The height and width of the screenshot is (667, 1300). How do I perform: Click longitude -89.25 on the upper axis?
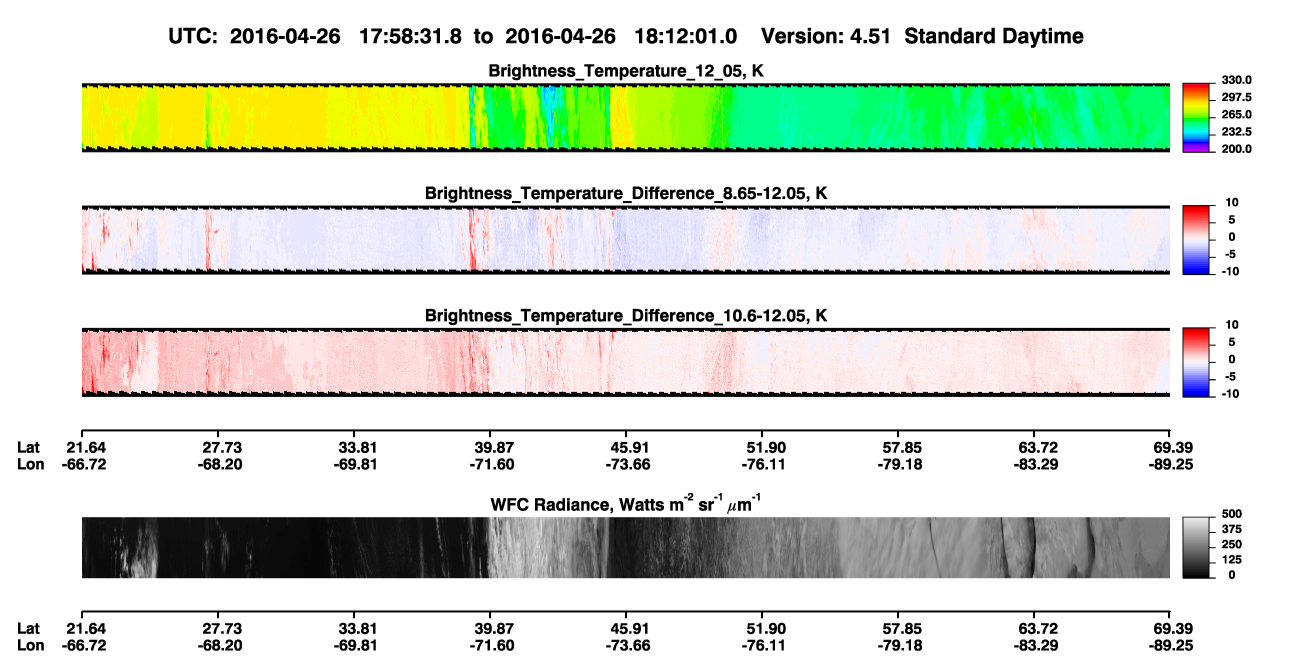[x=1170, y=464]
